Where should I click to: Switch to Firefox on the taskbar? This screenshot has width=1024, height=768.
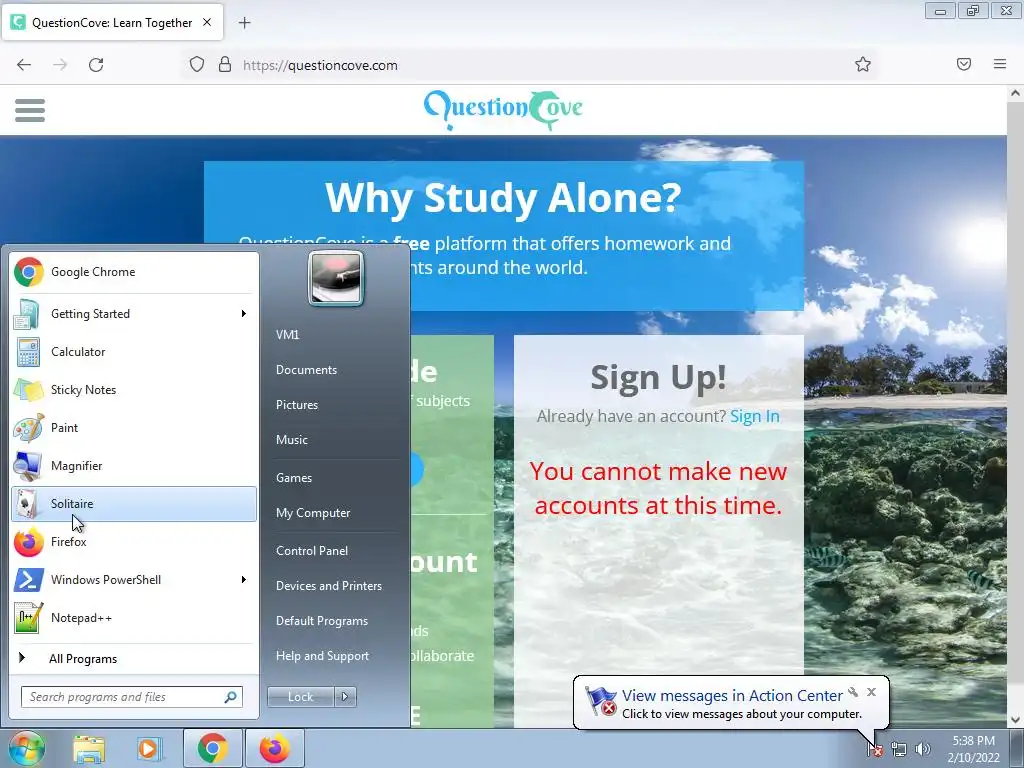tap(275, 748)
